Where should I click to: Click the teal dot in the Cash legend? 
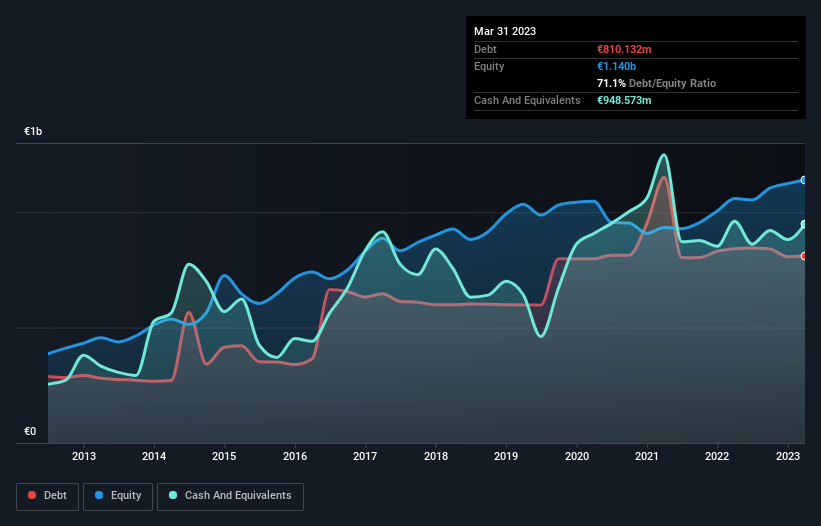pyautogui.click(x=173, y=495)
